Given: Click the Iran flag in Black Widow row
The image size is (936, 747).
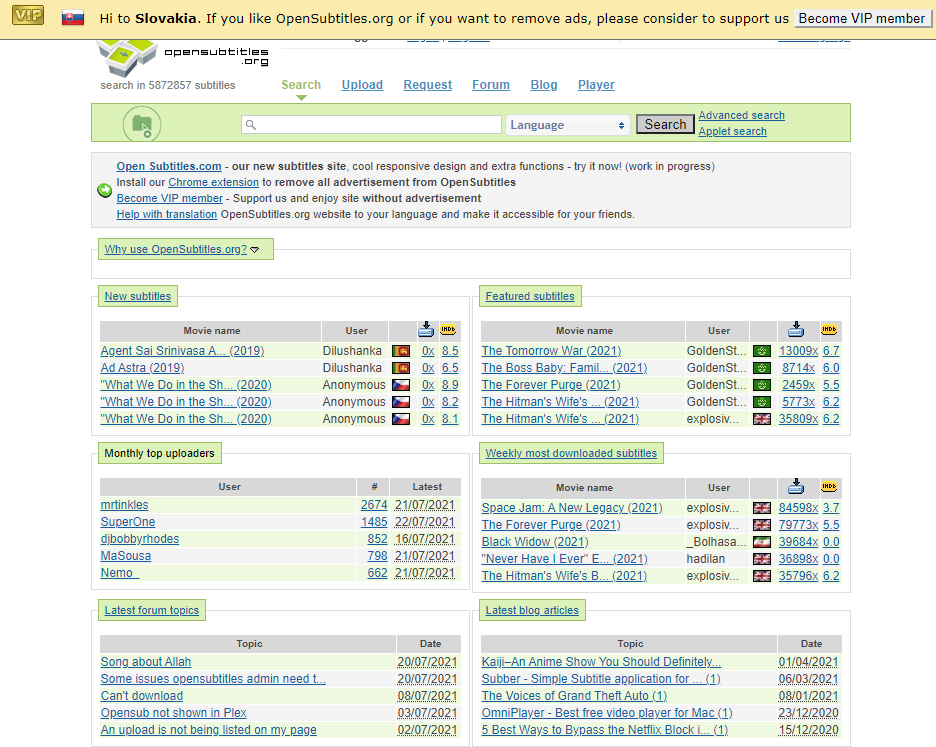Looking at the screenshot, I should [762, 542].
